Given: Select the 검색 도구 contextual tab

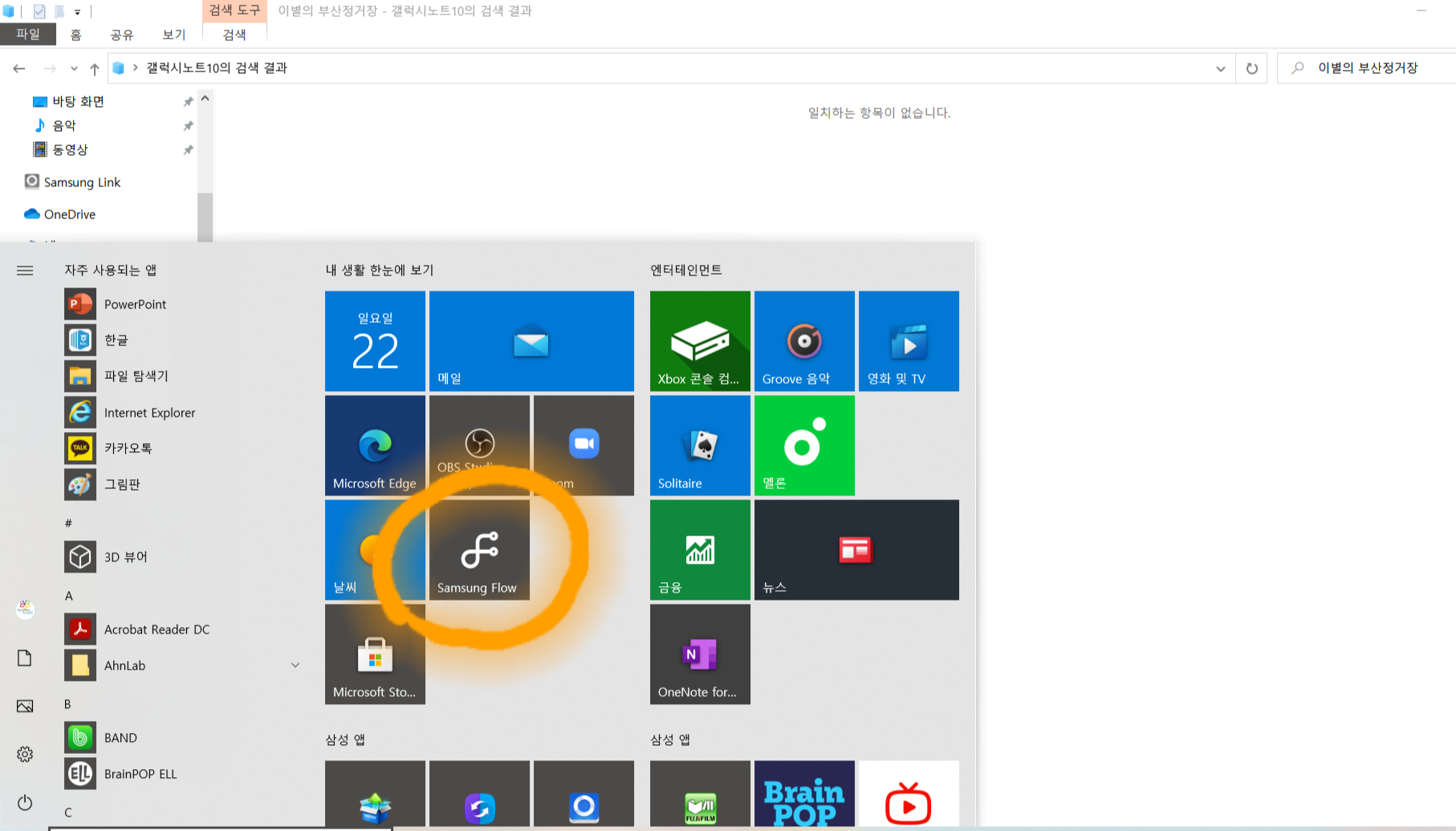Looking at the screenshot, I should tap(234, 10).
